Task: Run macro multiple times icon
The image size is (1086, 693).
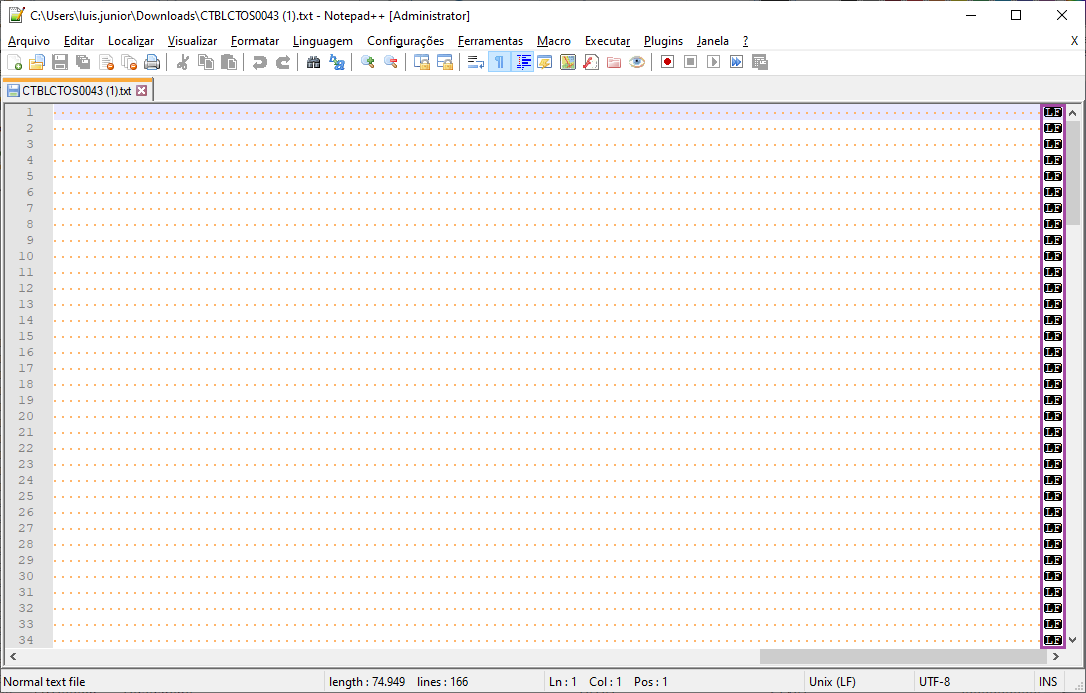Action: pyautogui.click(x=736, y=62)
